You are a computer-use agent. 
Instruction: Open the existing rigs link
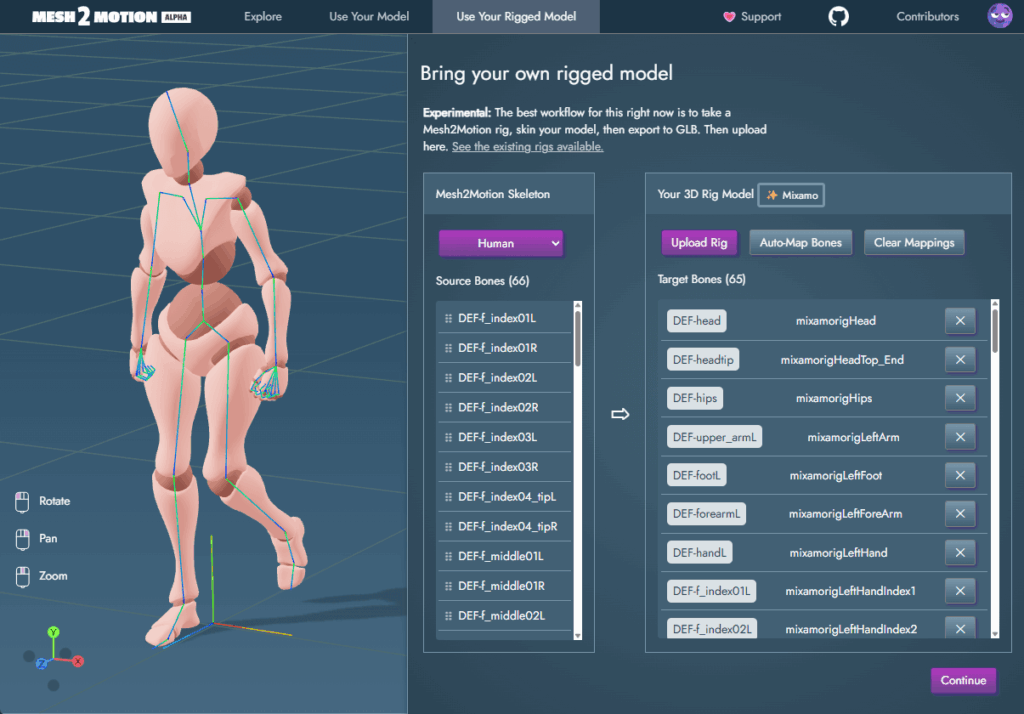(x=527, y=146)
